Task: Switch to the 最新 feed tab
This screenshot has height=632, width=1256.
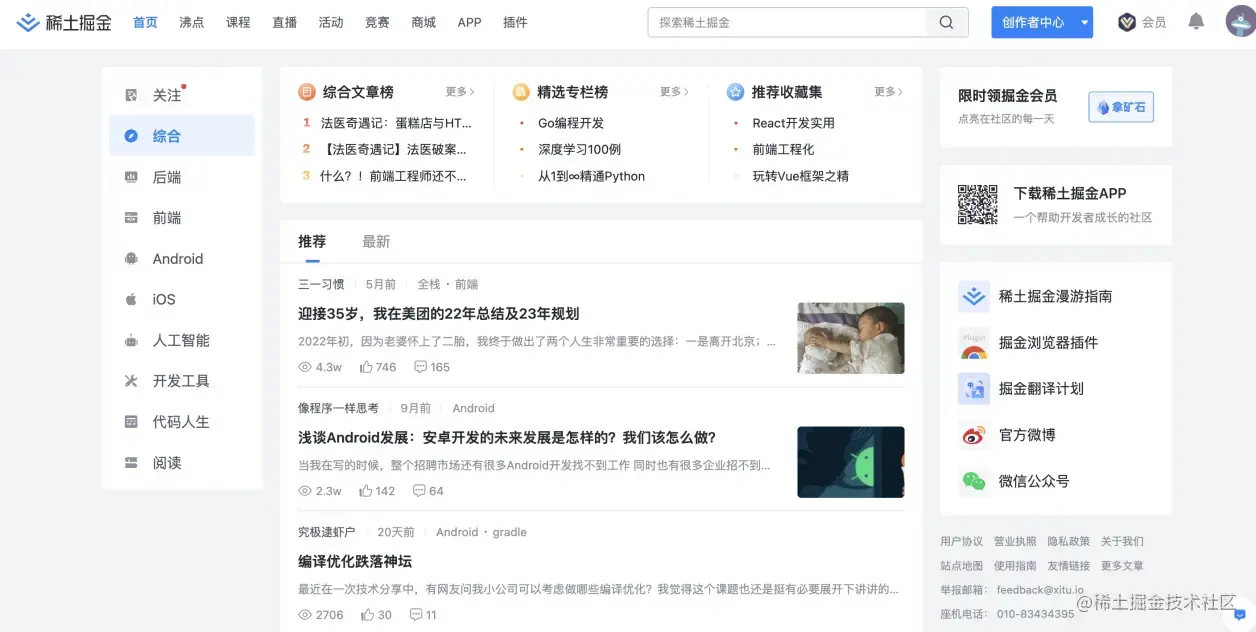Action: click(376, 241)
